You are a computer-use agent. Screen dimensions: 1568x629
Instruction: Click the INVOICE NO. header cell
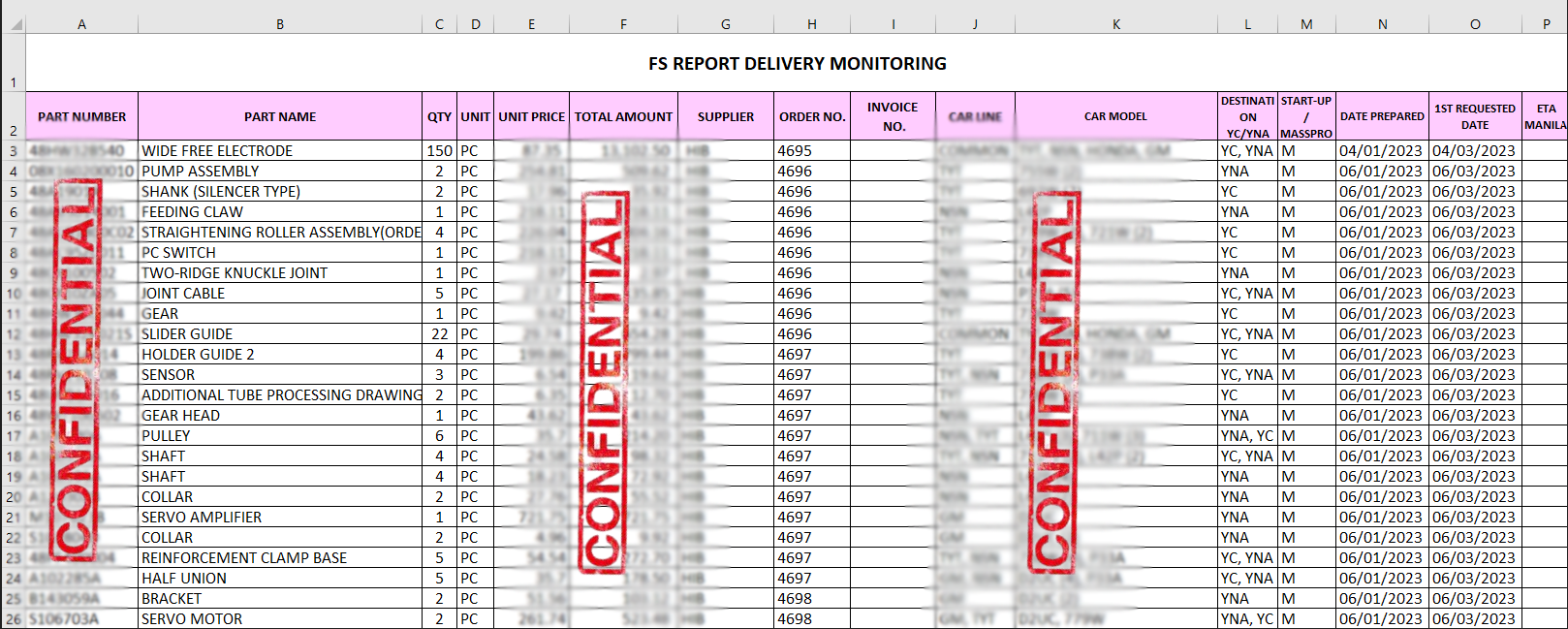point(894,116)
